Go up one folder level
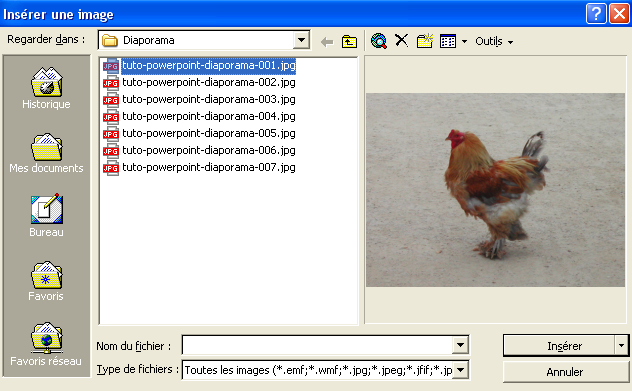The image size is (632, 391). click(x=349, y=41)
